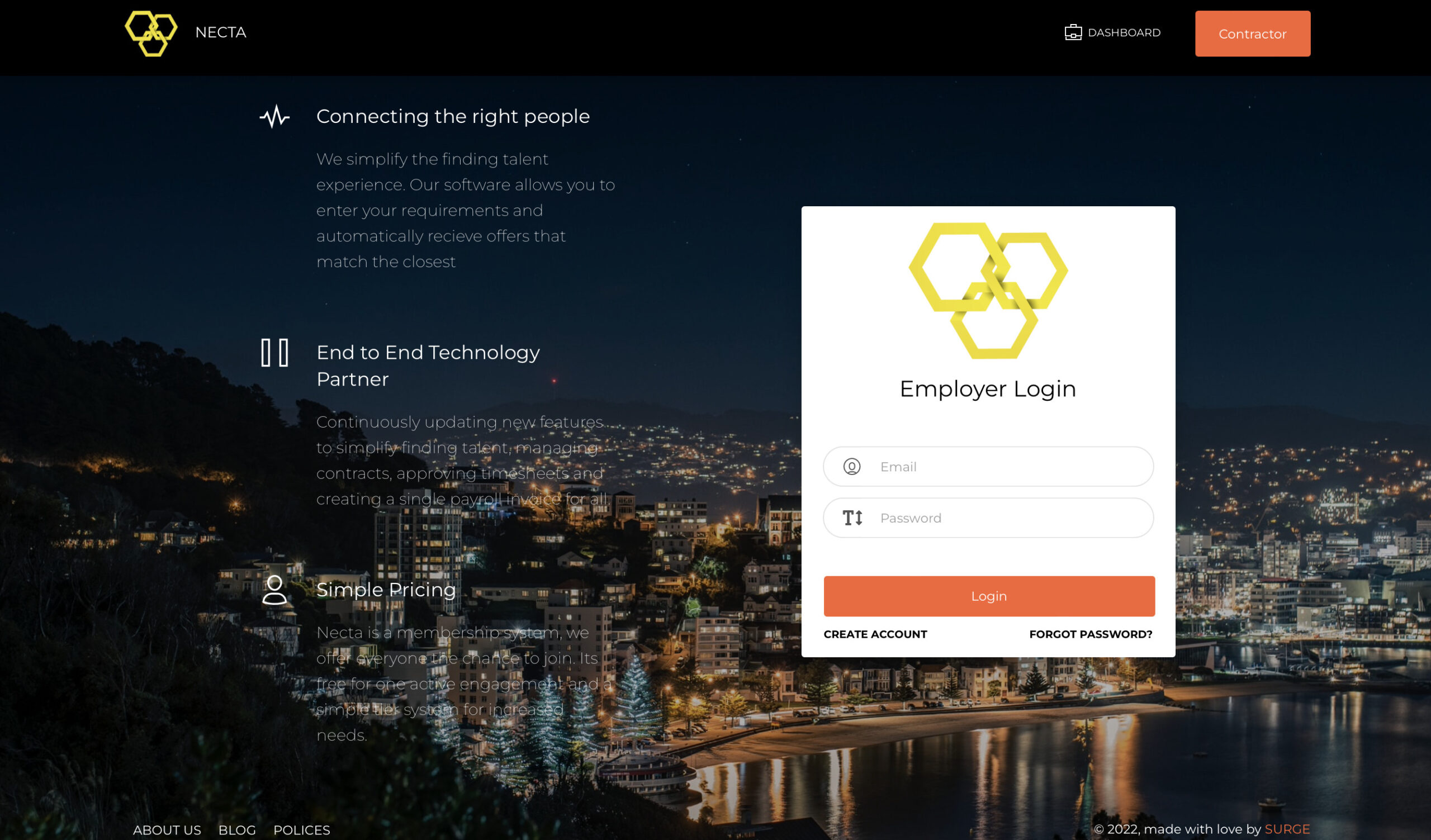
Task: Click the text icon inside the Password field
Action: point(854,517)
